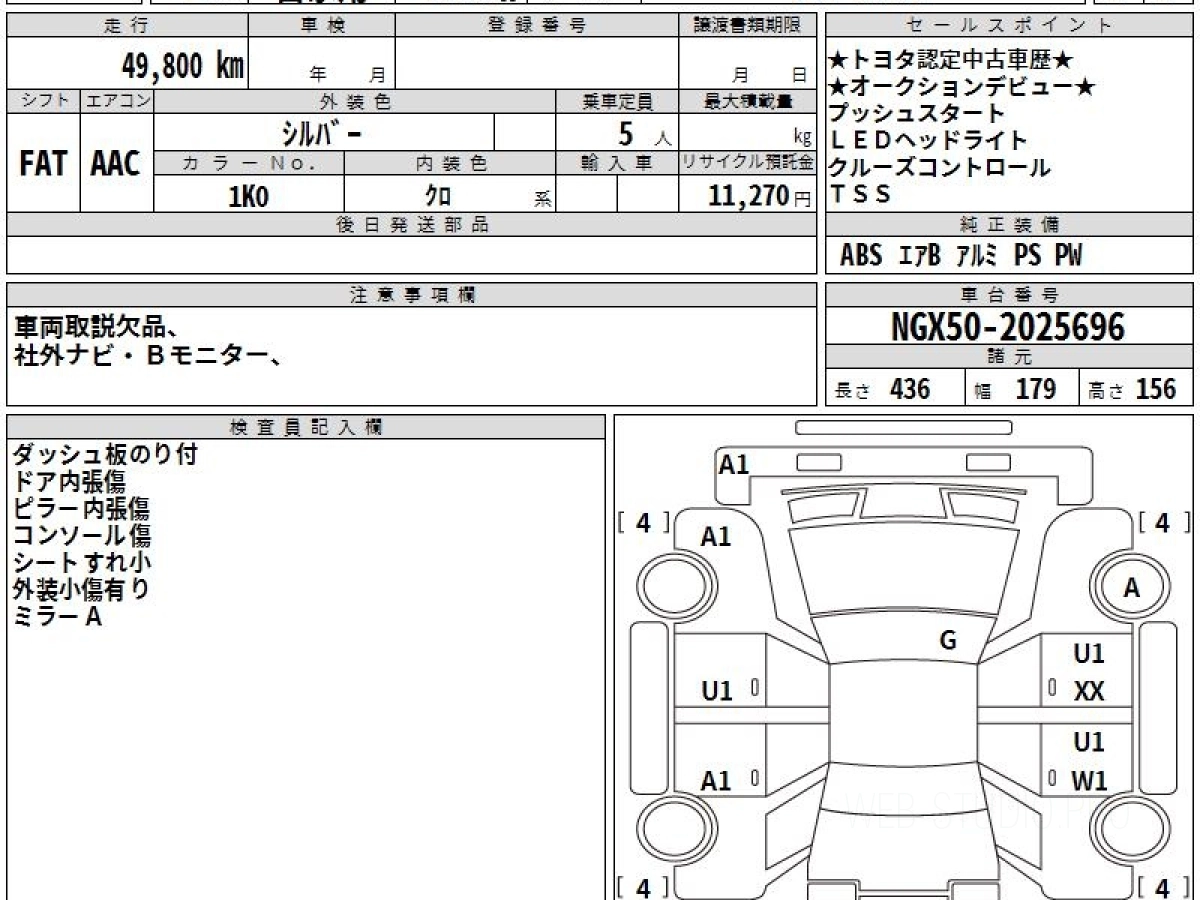Select the 純正装備 heading

tap(1010, 225)
